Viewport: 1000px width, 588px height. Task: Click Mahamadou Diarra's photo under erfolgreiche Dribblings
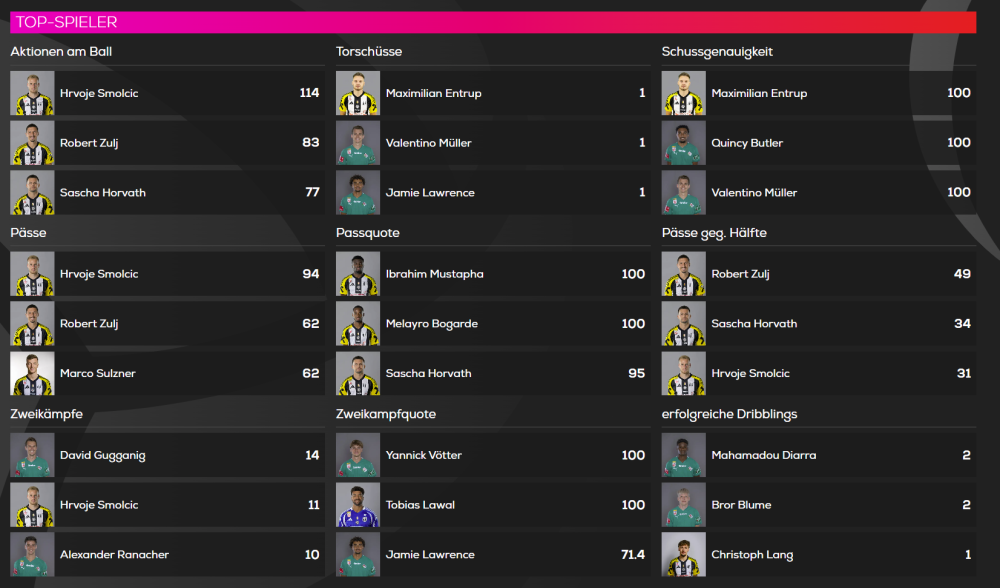pos(683,455)
